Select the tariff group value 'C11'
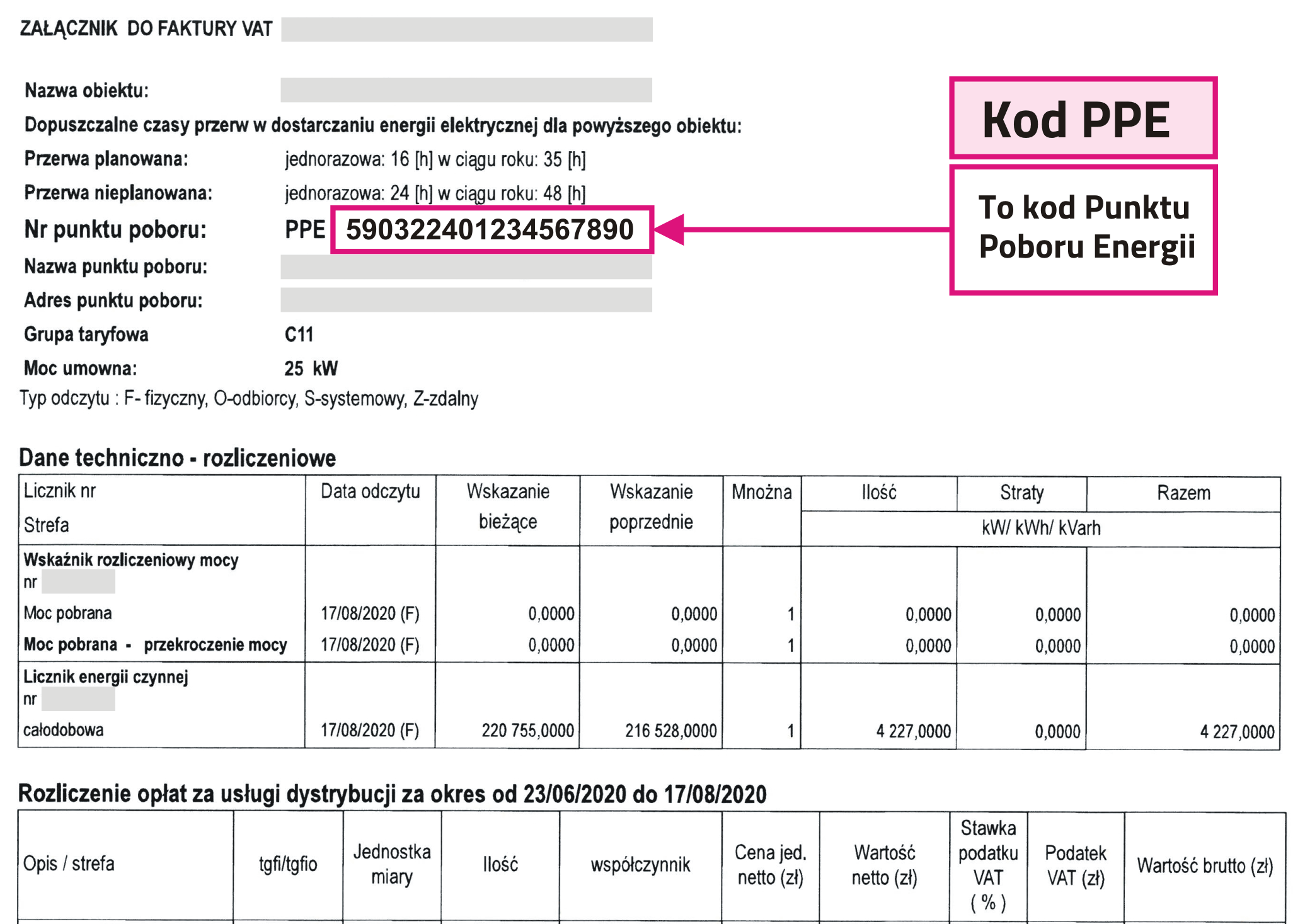Screen dimensions: 1293x924 coord(299,334)
